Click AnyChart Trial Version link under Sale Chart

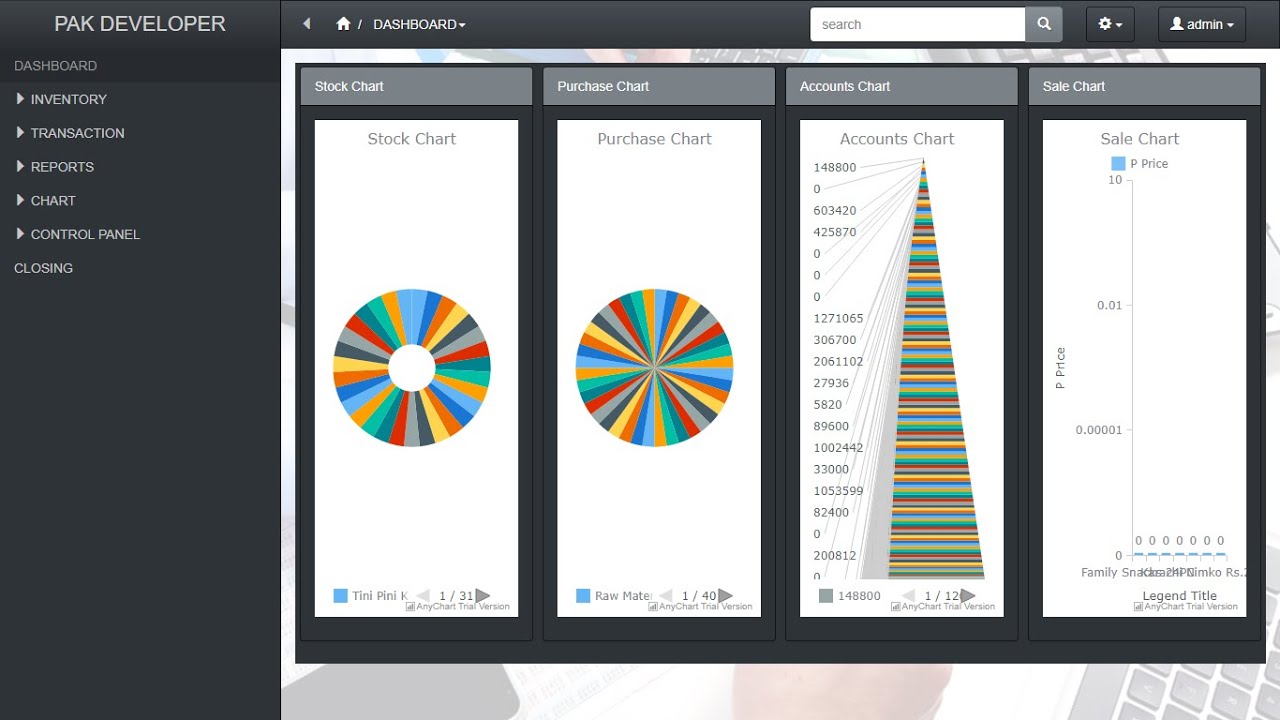coord(1186,607)
